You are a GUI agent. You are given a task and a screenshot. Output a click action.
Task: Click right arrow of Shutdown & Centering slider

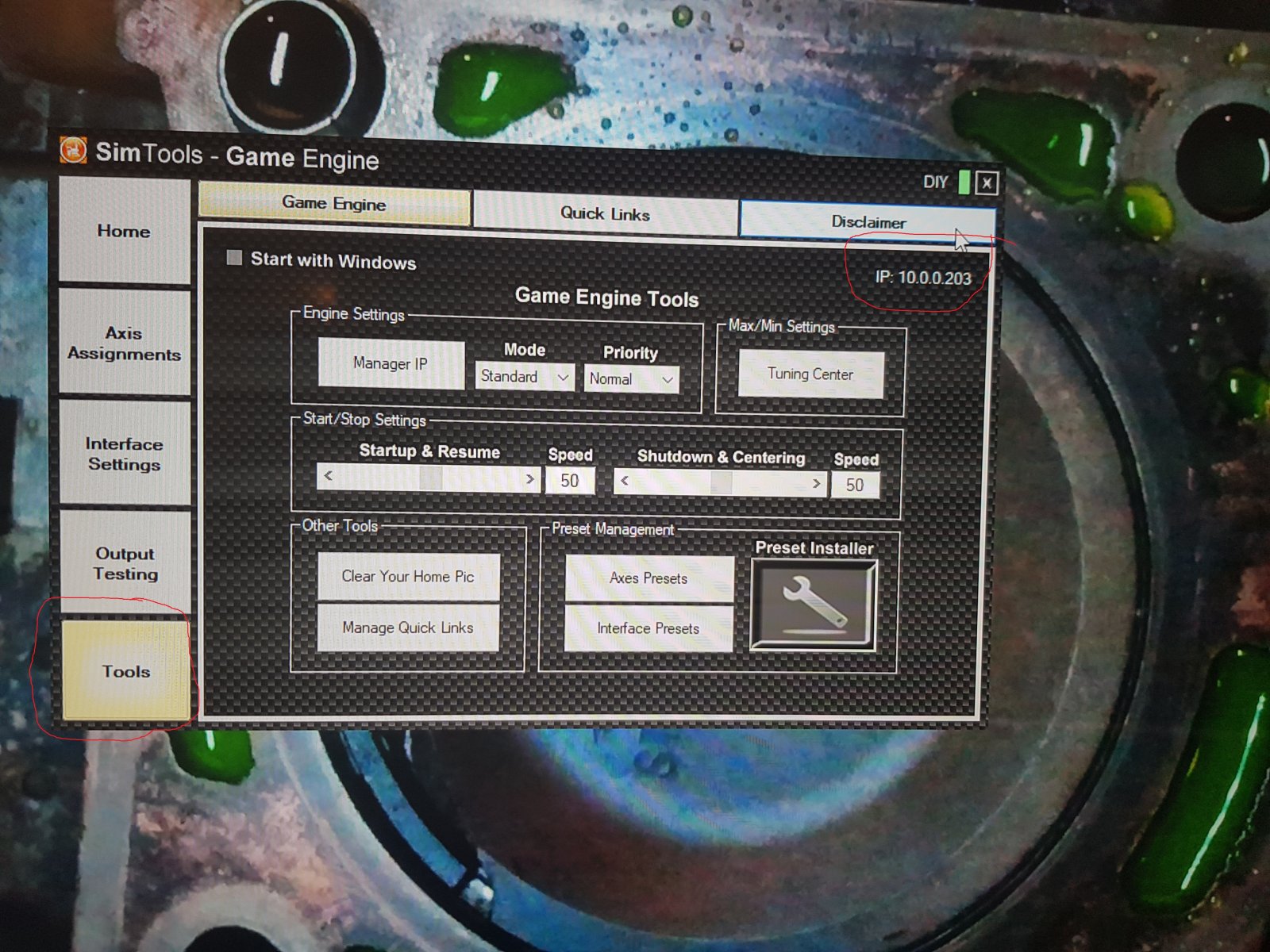816,483
